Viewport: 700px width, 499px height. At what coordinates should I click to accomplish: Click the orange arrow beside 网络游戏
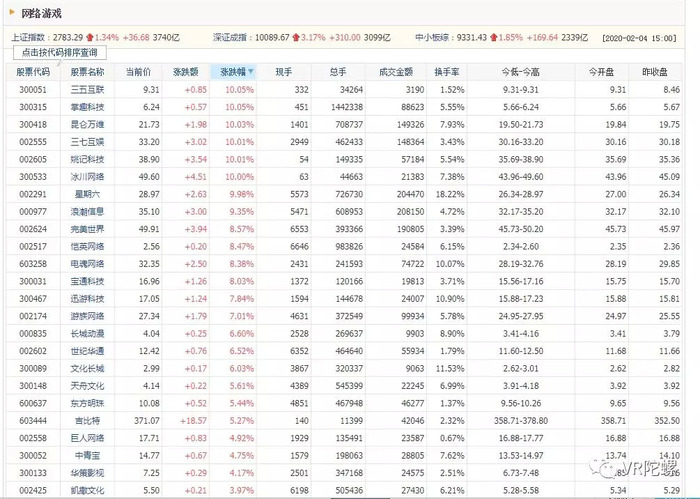[12, 12]
